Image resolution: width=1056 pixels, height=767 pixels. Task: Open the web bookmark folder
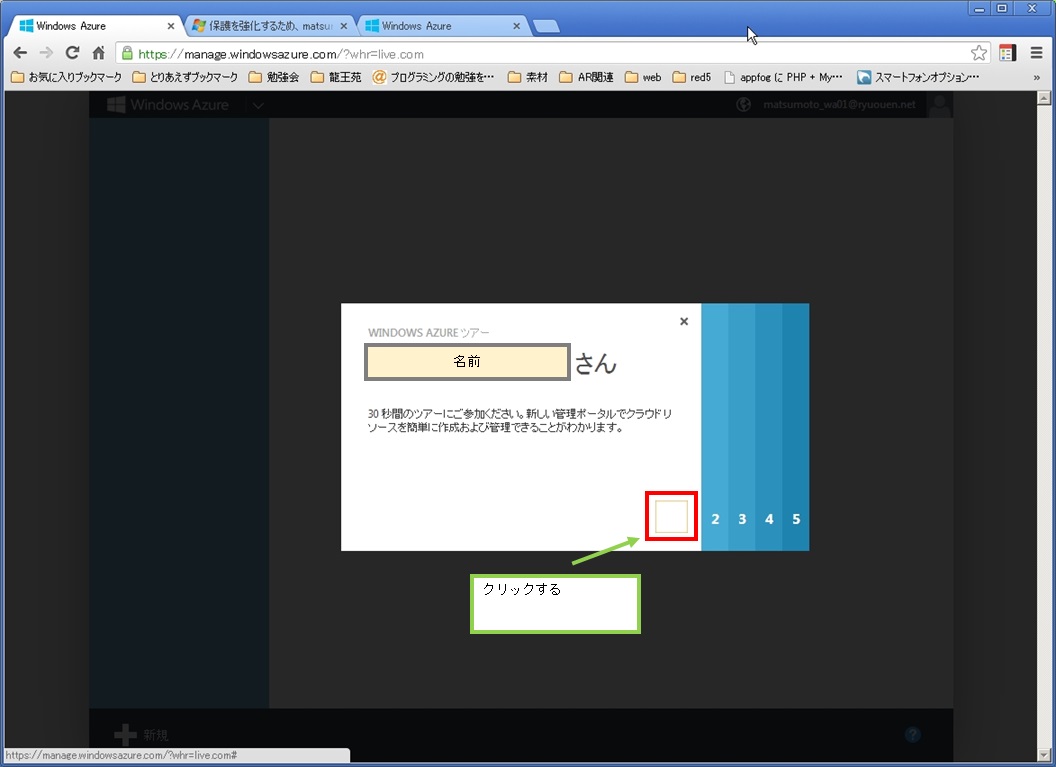(x=643, y=77)
